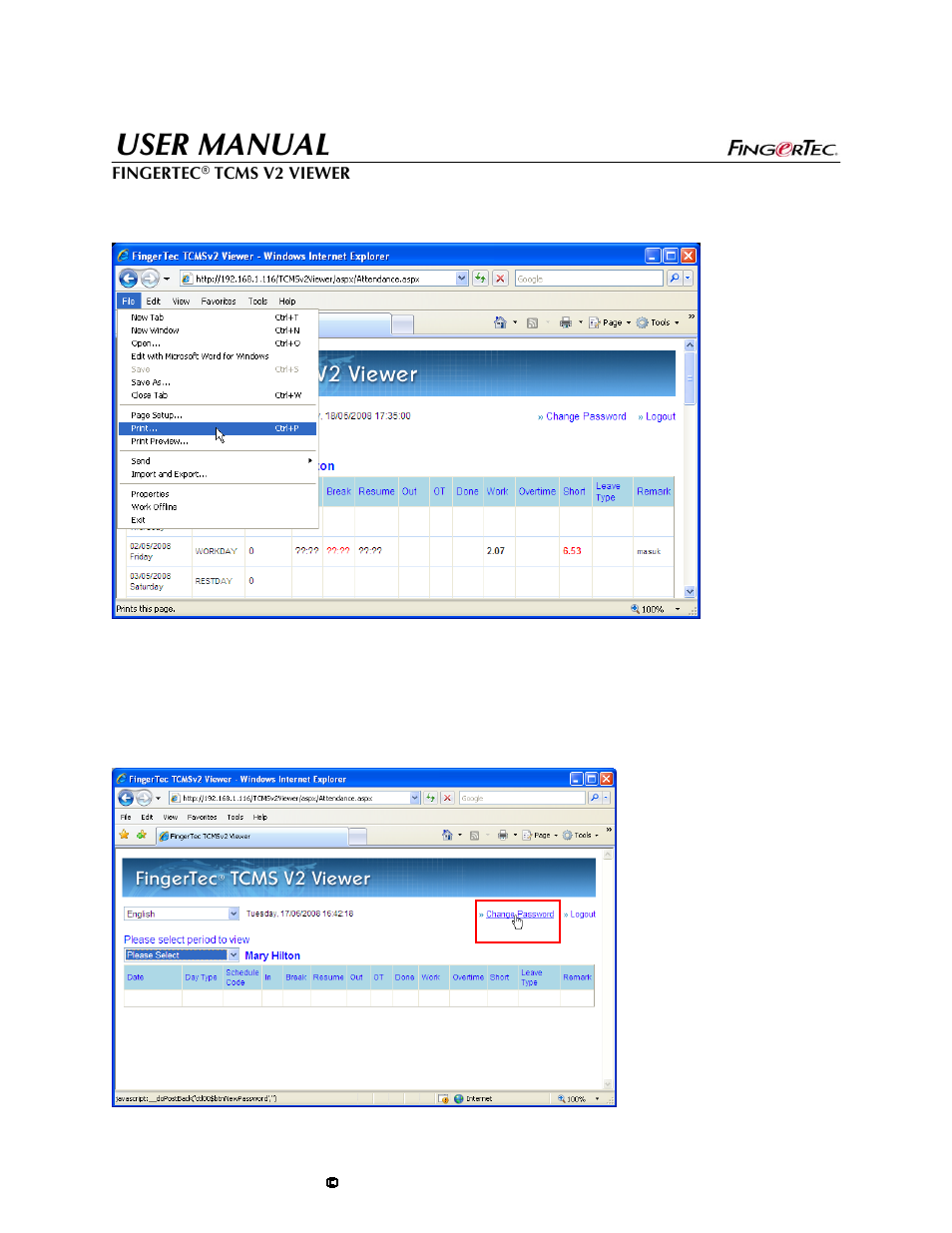Click printer icon in window with open File menu

coord(566,322)
